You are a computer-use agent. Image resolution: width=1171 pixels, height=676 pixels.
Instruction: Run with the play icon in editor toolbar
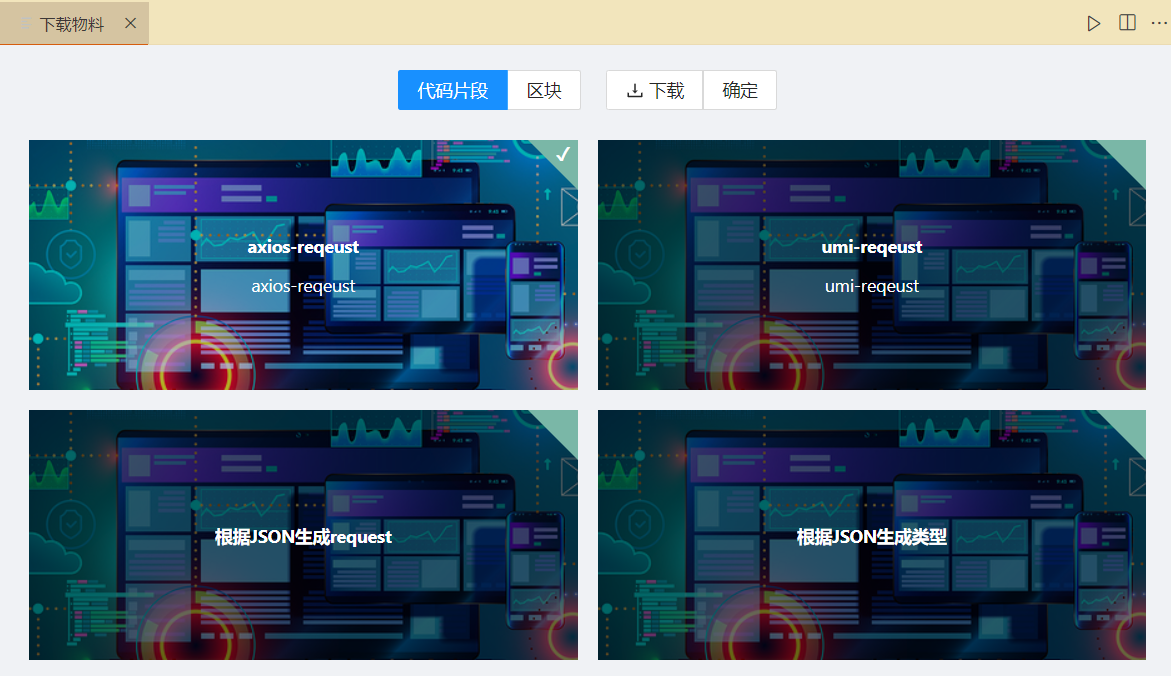(x=1093, y=23)
